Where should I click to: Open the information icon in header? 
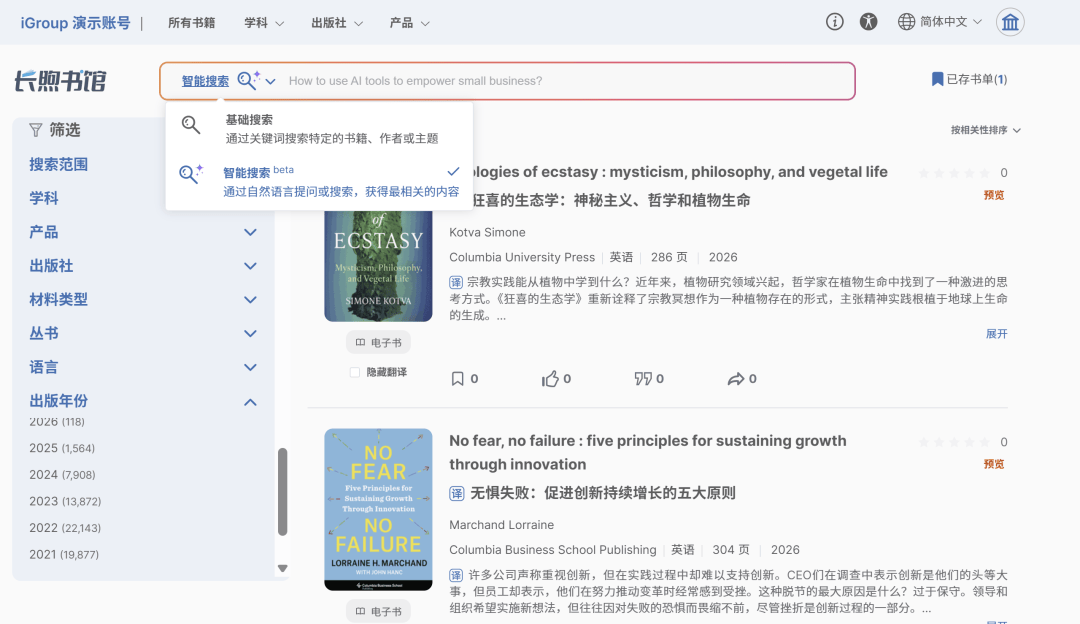[834, 22]
